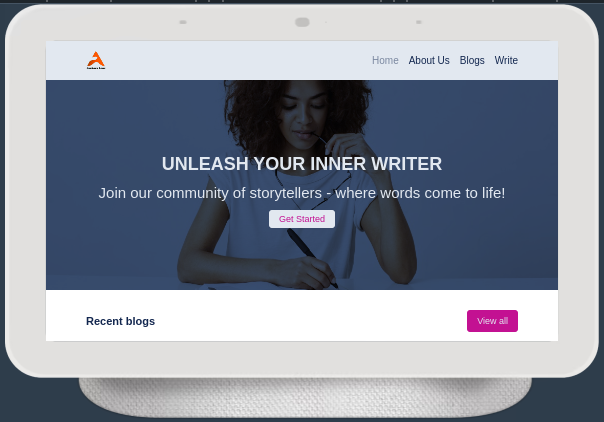Click the orange A site logo
The width and height of the screenshot is (604, 422).
click(96, 60)
